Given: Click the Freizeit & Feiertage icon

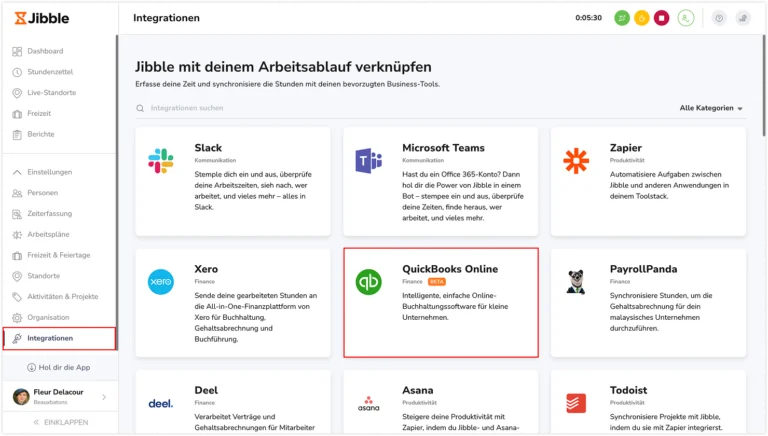Looking at the screenshot, I should click(x=17, y=255).
